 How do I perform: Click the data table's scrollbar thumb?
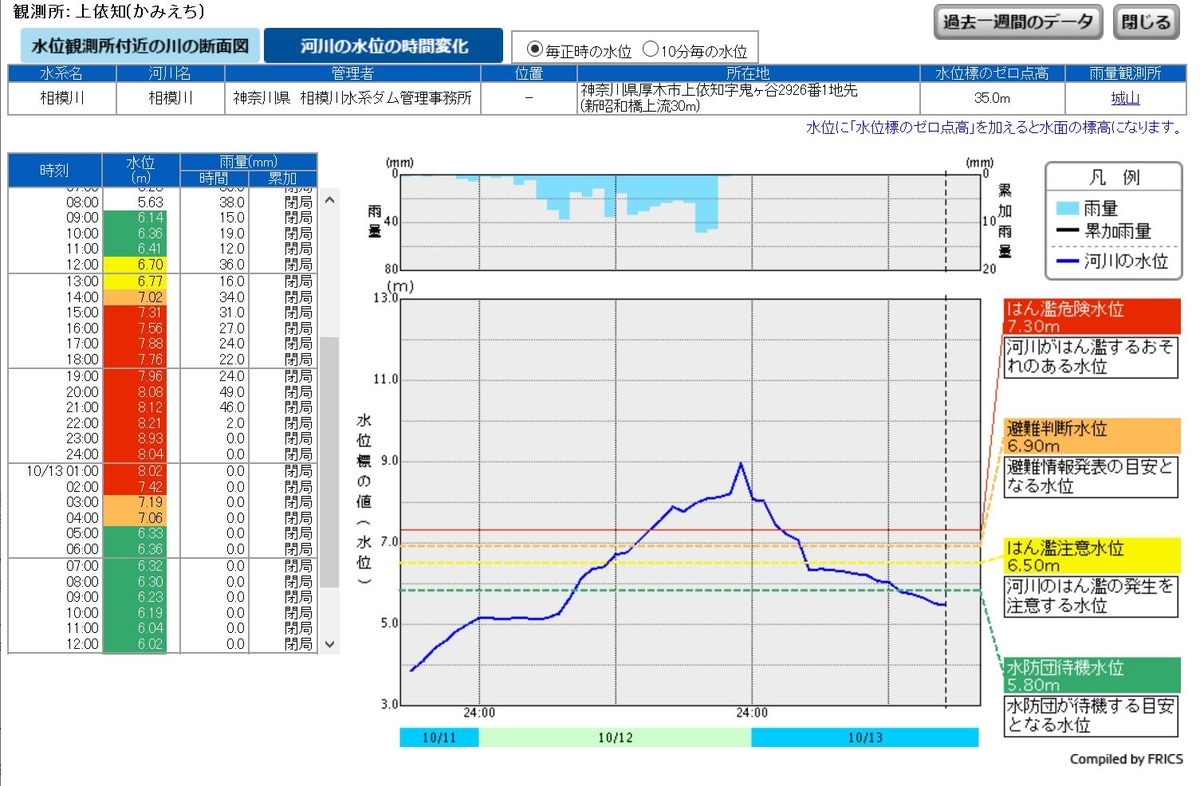[329, 463]
